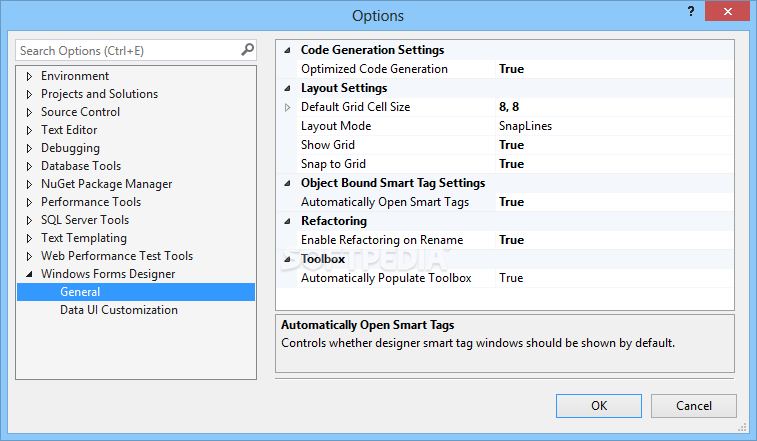The width and height of the screenshot is (757, 441).
Task: Collapse the Toolbox category arrow
Action: pyautogui.click(x=287, y=259)
